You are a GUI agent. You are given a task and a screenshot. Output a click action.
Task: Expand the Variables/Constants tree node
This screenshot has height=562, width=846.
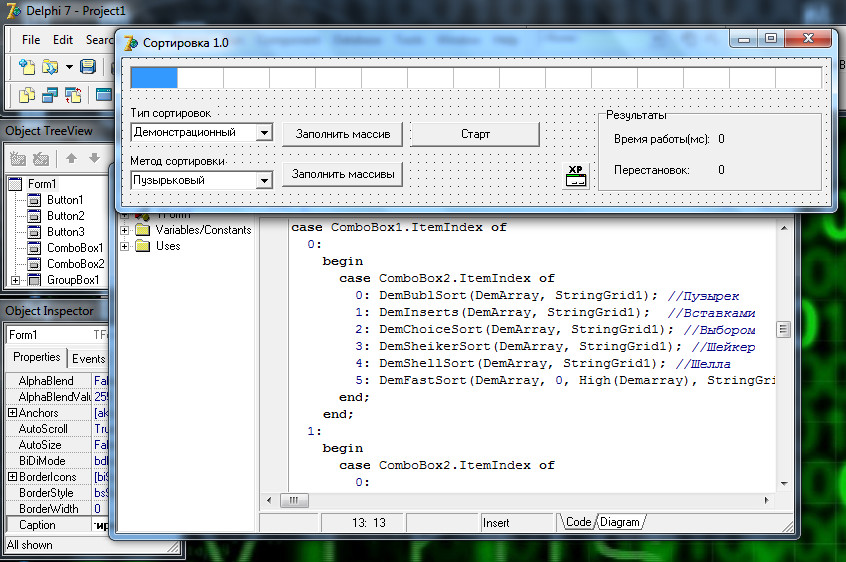125,230
